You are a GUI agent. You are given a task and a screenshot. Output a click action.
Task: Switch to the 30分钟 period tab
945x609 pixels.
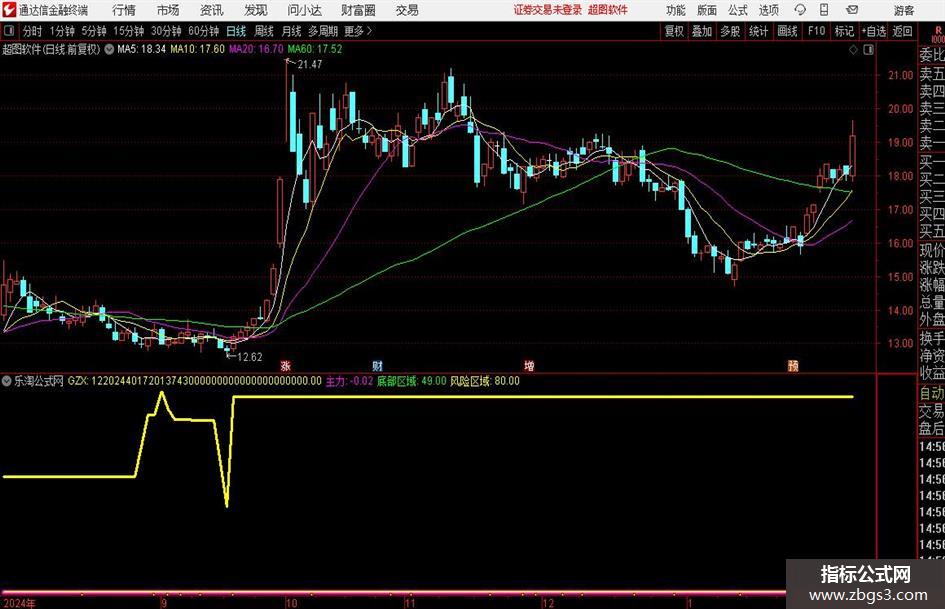click(166, 31)
